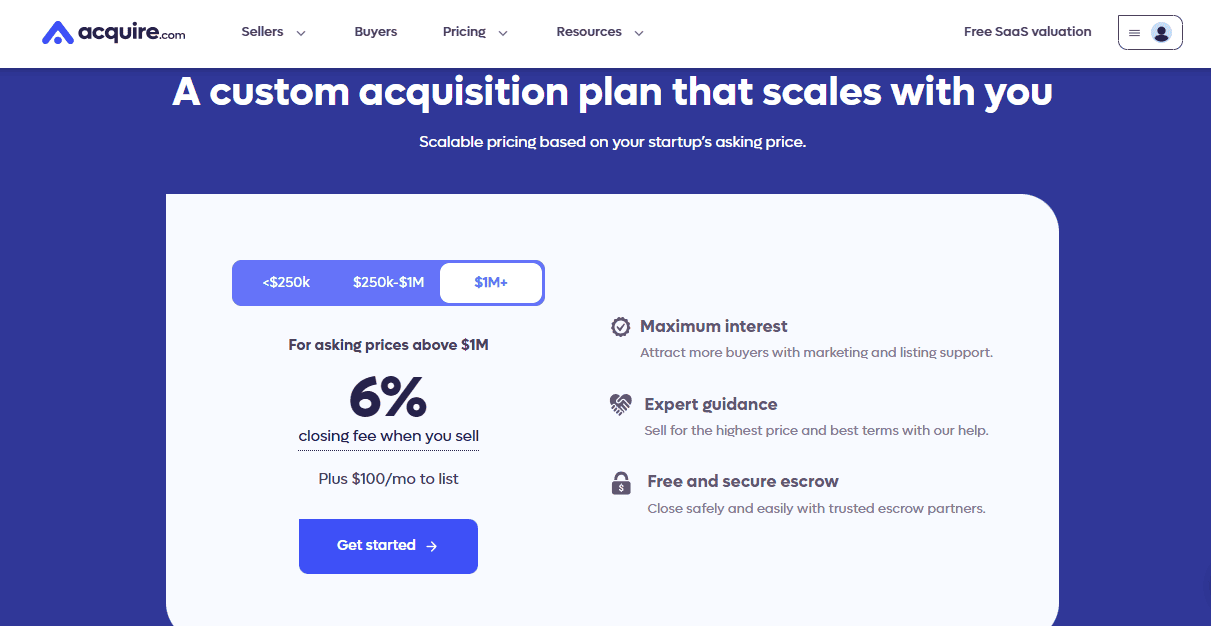Click the secure escrow padlock icon
Image resolution: width=1211 pixels, height=626 pixels.
click(621, 483)
